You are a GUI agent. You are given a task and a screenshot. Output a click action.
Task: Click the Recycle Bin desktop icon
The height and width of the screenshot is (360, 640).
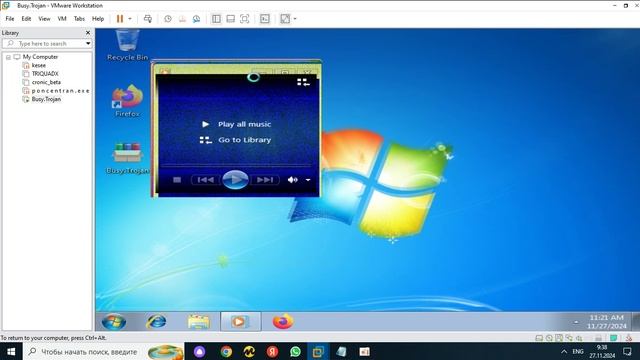tap(127, 45)
